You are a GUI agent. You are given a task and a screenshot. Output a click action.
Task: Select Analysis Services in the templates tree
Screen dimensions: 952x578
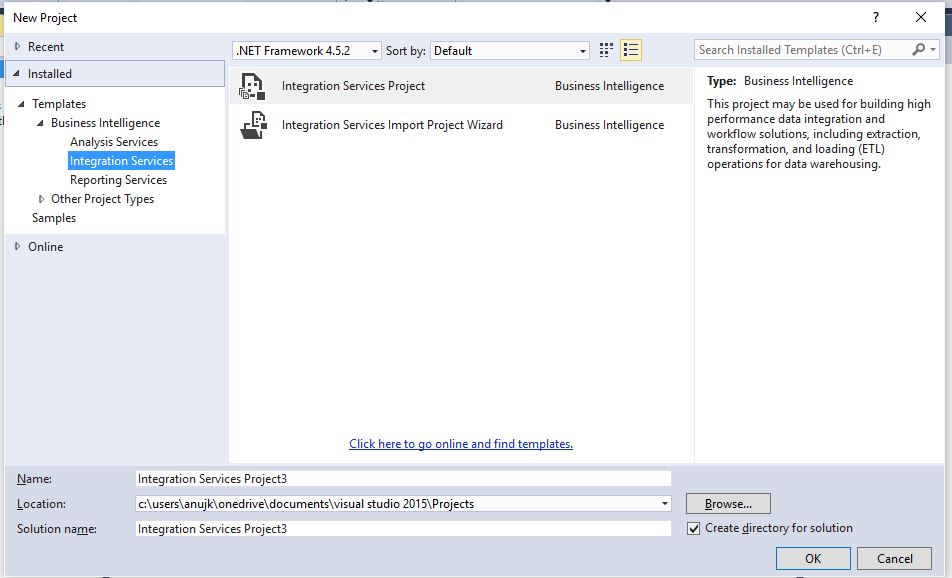coord(113,141)
